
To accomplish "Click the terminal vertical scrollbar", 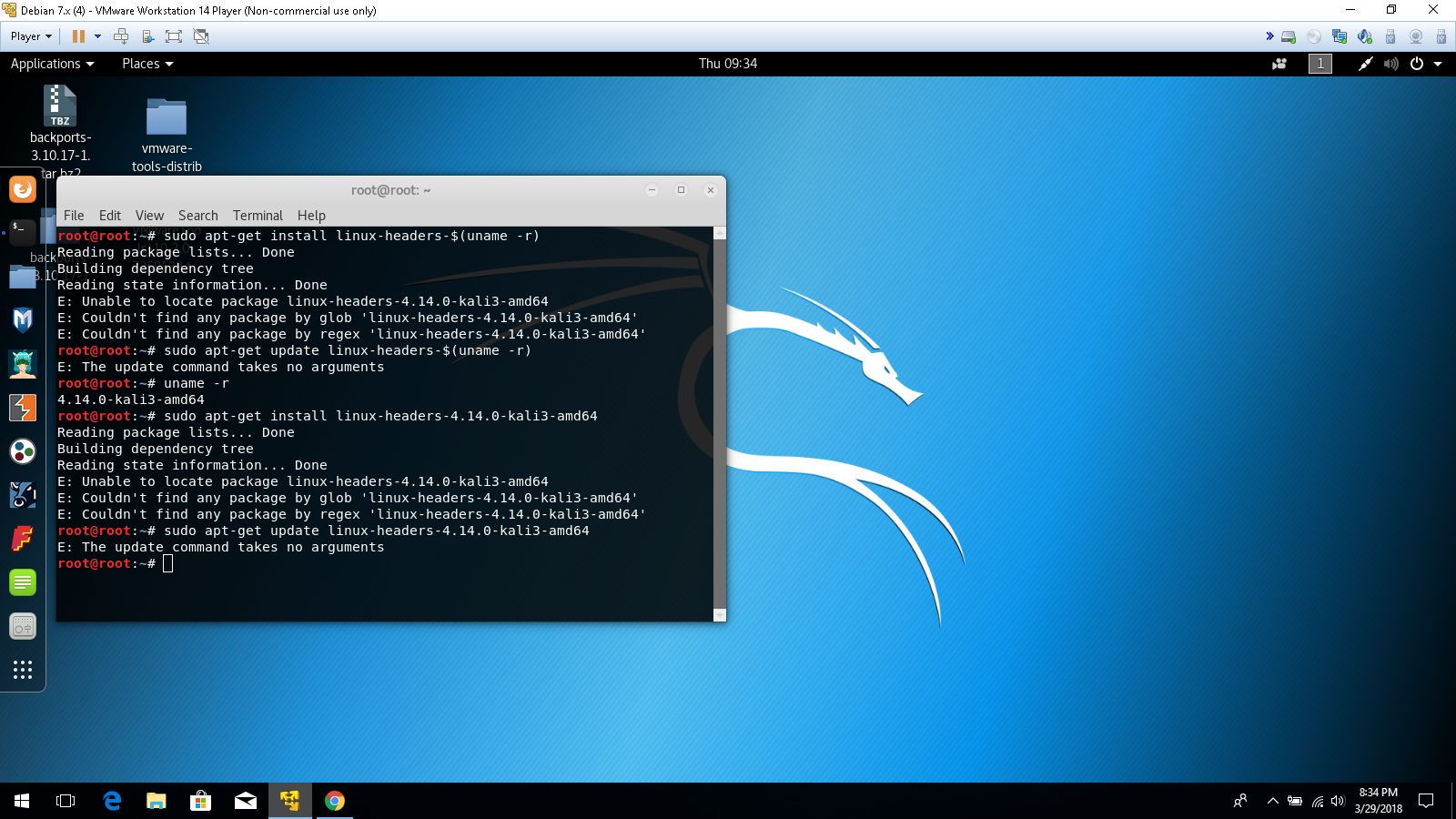I will tap(720, 419).
